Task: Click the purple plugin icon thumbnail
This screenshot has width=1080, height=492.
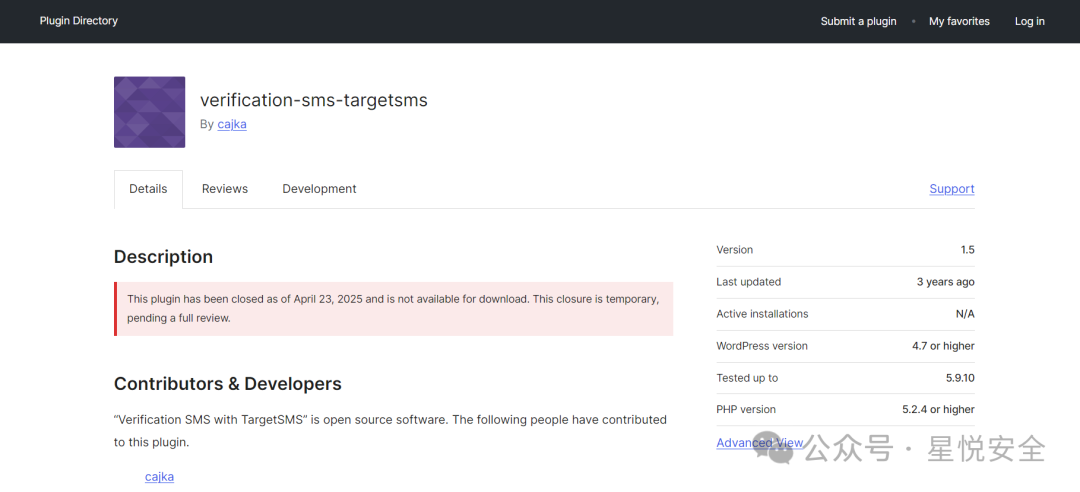Action: point(149,112)
